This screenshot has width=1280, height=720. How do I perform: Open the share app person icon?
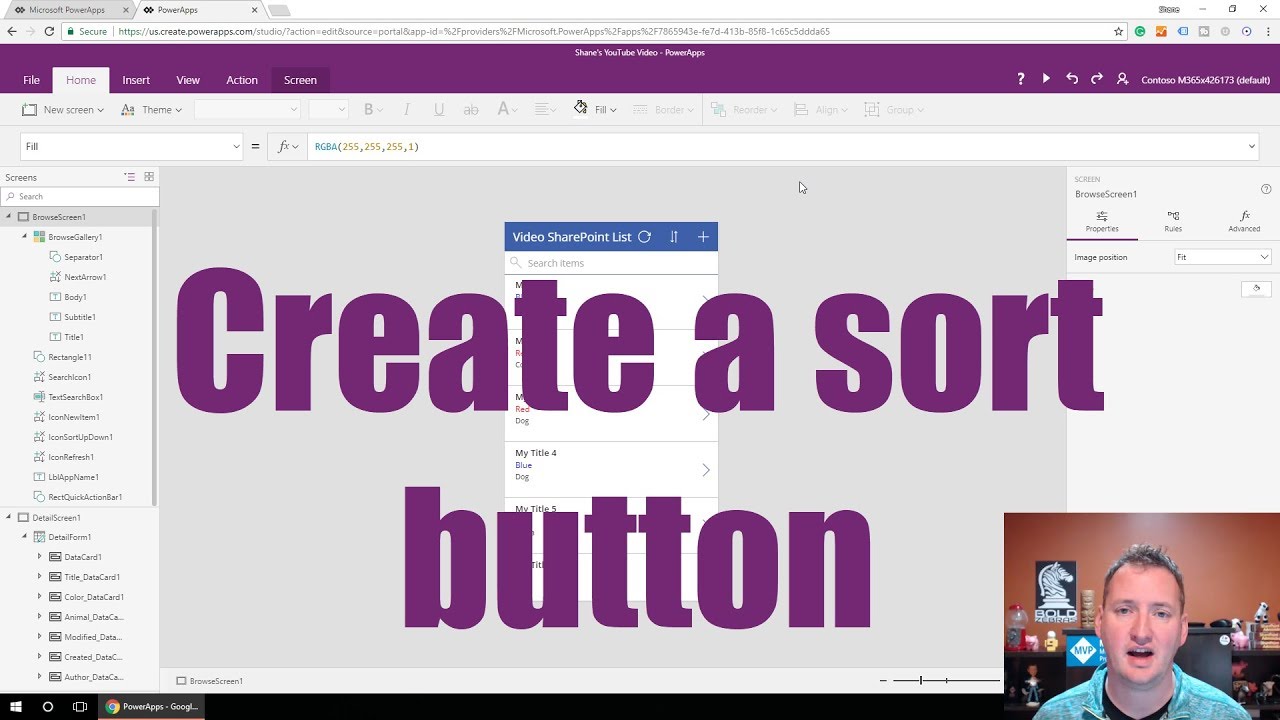1122,79
